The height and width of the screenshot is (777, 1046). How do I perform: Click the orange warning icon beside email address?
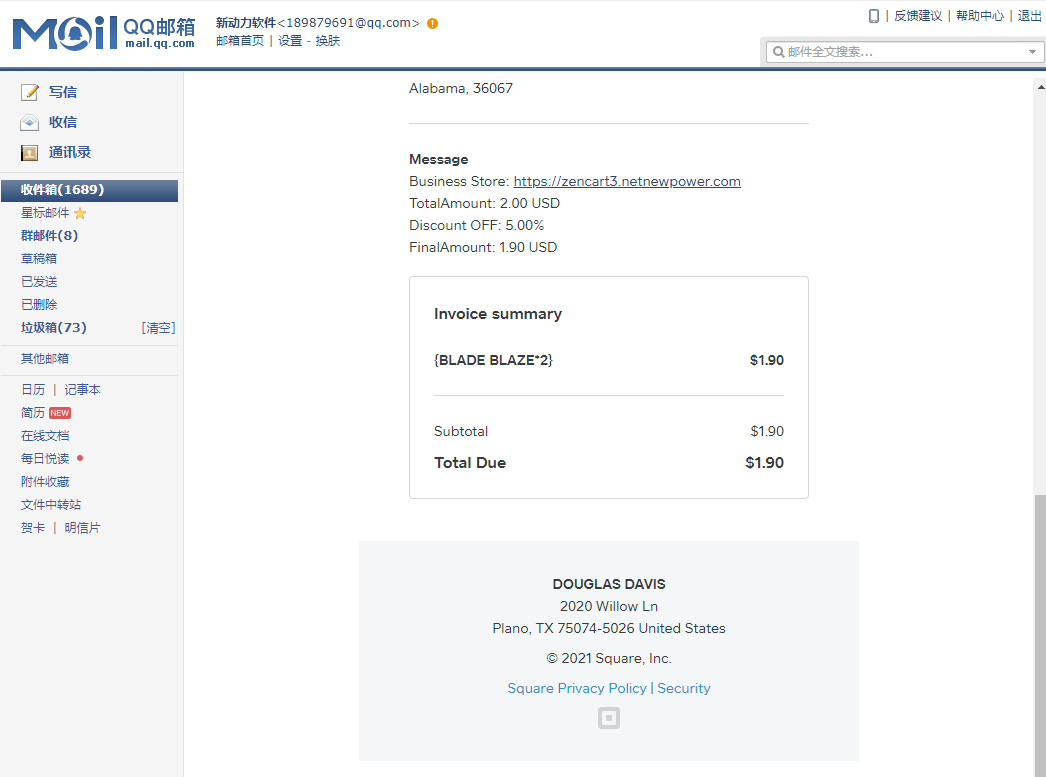(432, 23)
